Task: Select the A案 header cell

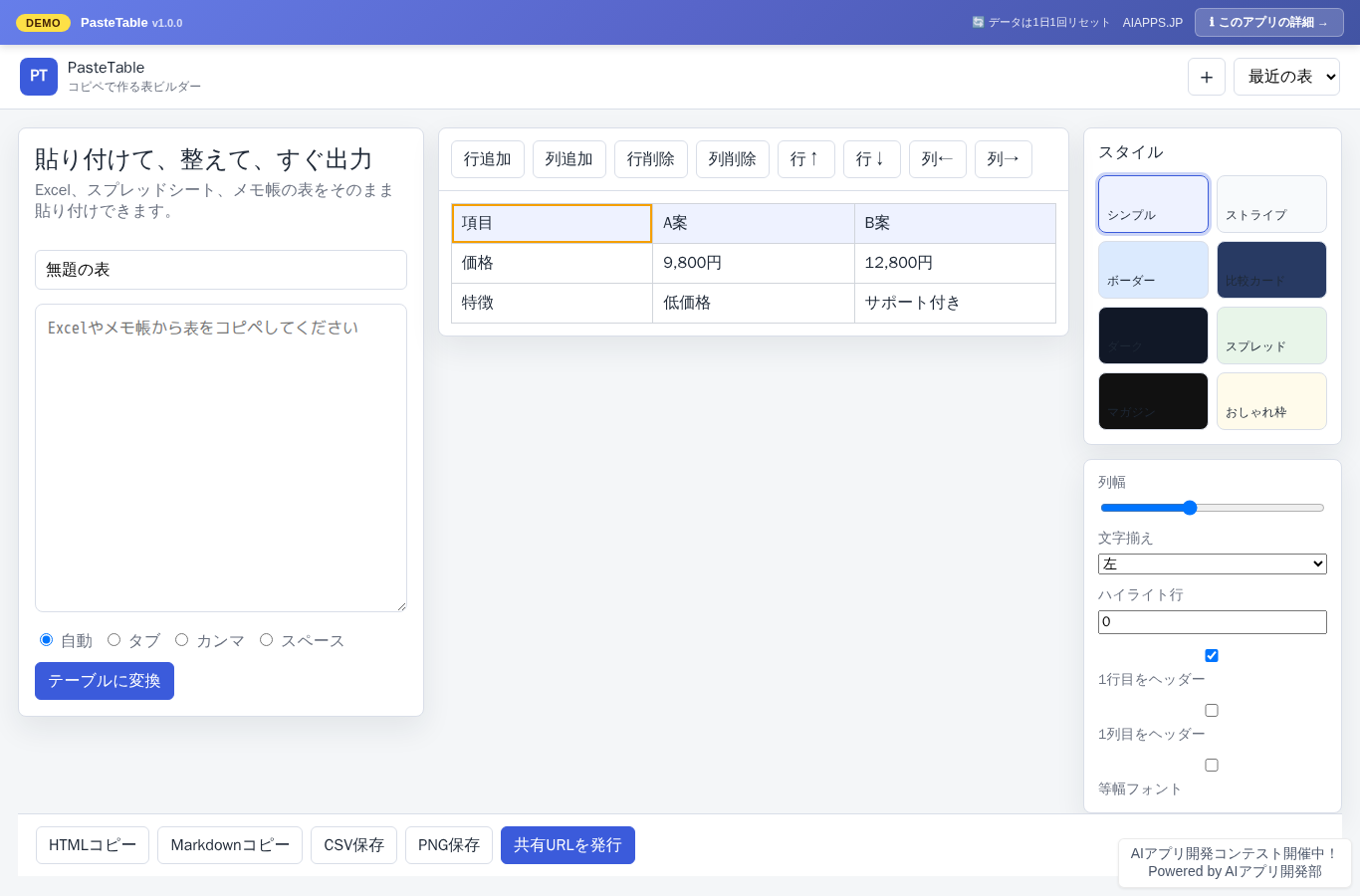Action: pyautogui.click(x=754, y=223)
